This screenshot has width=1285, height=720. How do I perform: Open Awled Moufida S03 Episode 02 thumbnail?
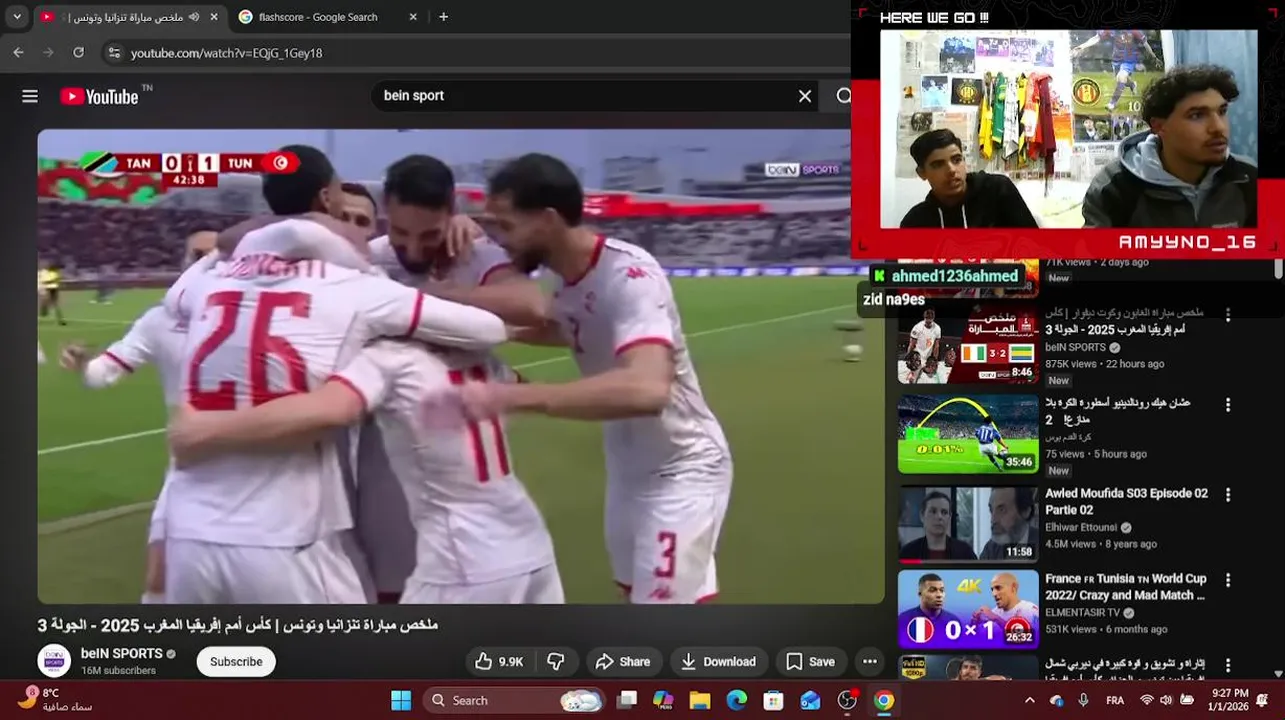tap(968, 523)
